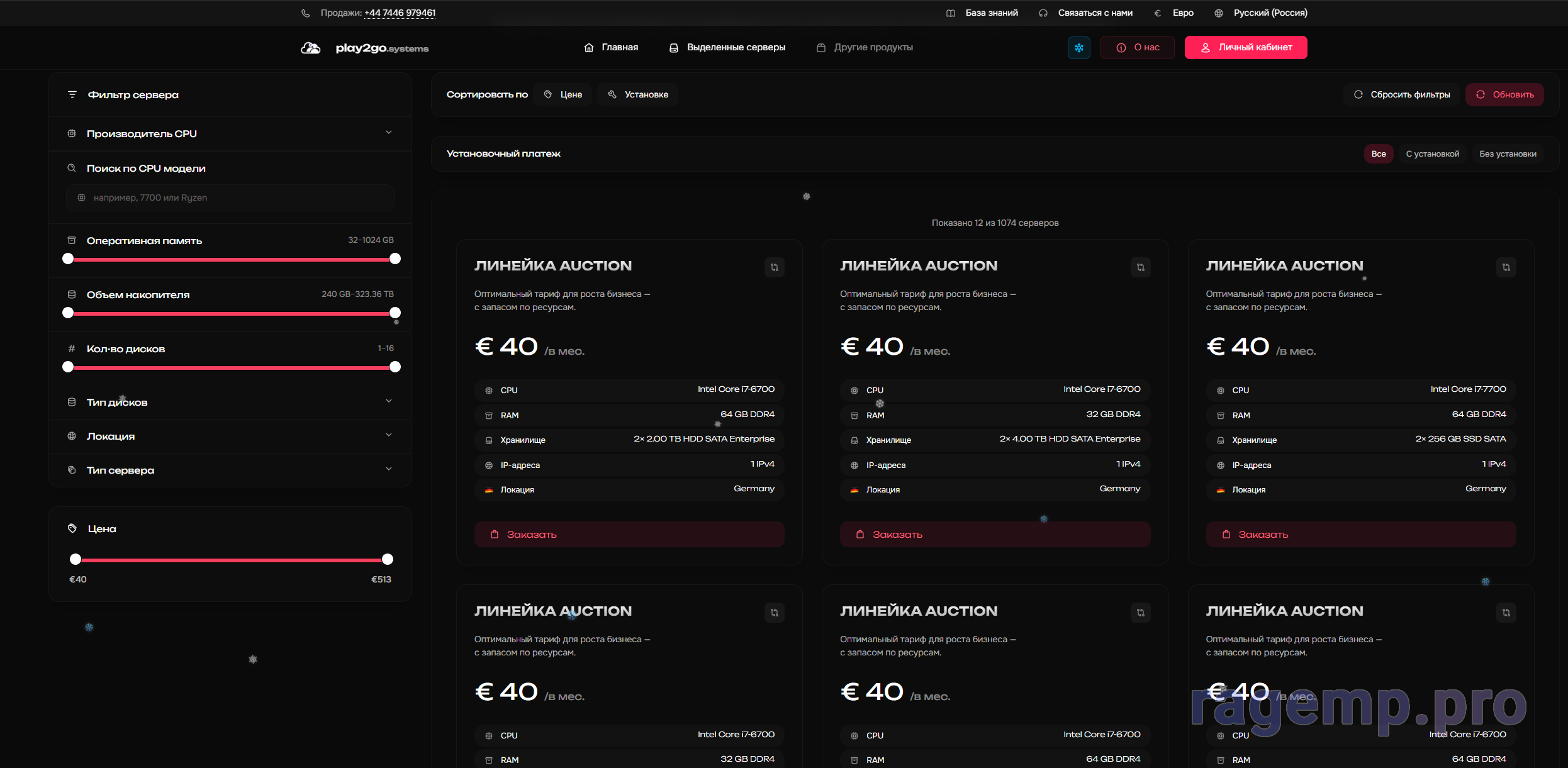Click the CPU model search input field

230,198
